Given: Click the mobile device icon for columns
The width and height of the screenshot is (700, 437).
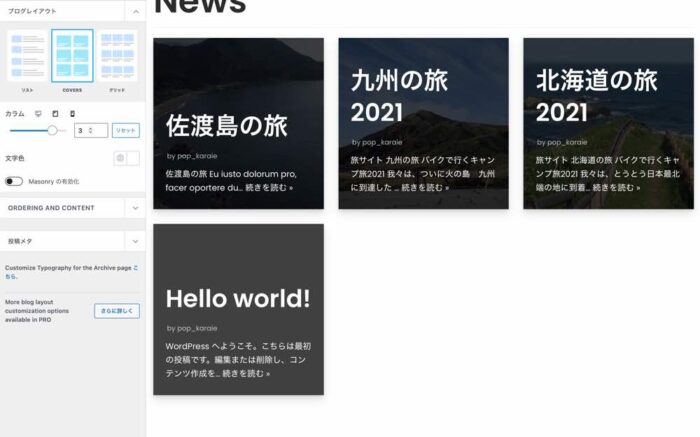Looking at the screenshot, I should [x=72, y=114].
